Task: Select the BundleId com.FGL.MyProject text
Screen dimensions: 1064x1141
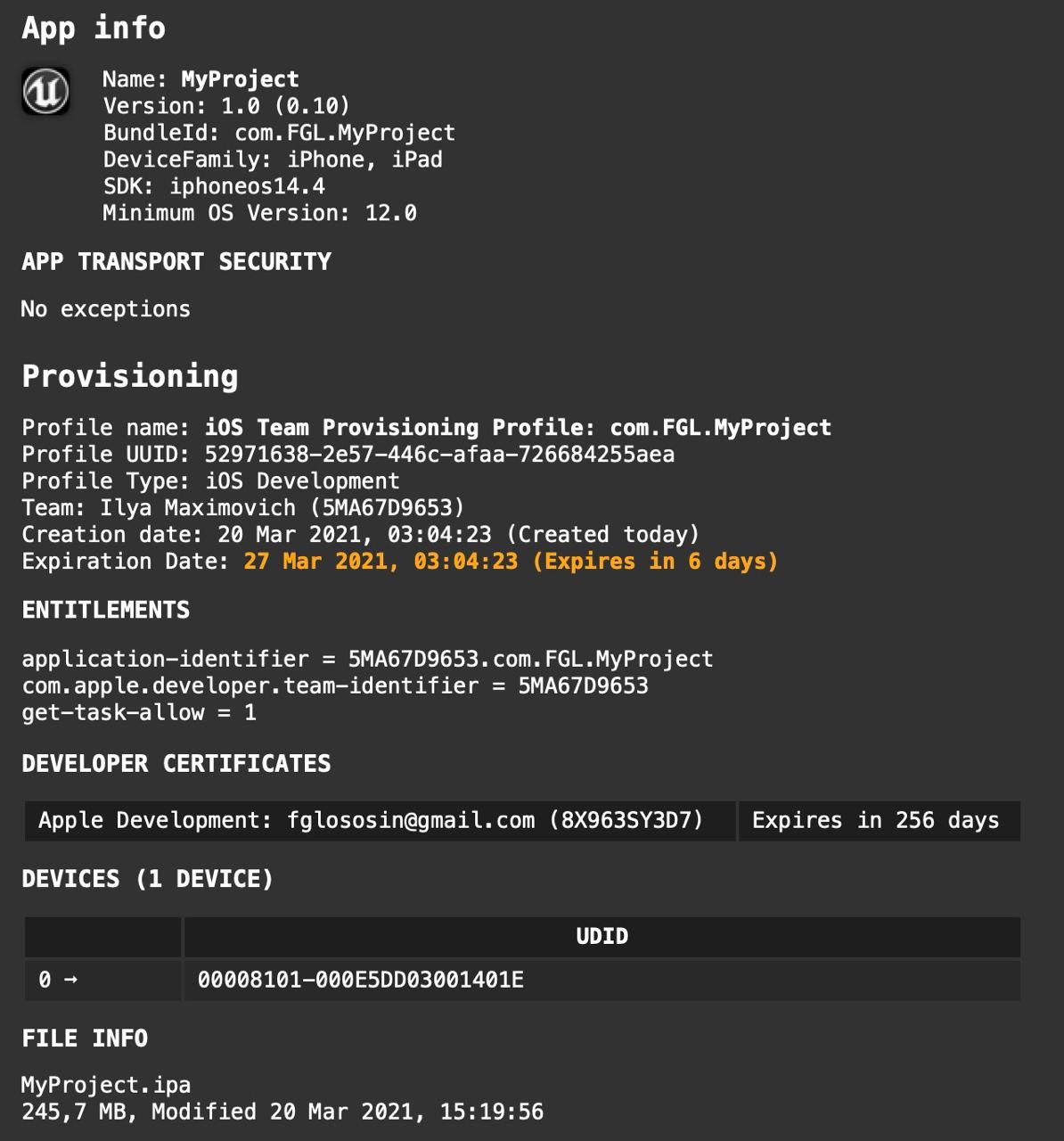Action: coord(344,133)
